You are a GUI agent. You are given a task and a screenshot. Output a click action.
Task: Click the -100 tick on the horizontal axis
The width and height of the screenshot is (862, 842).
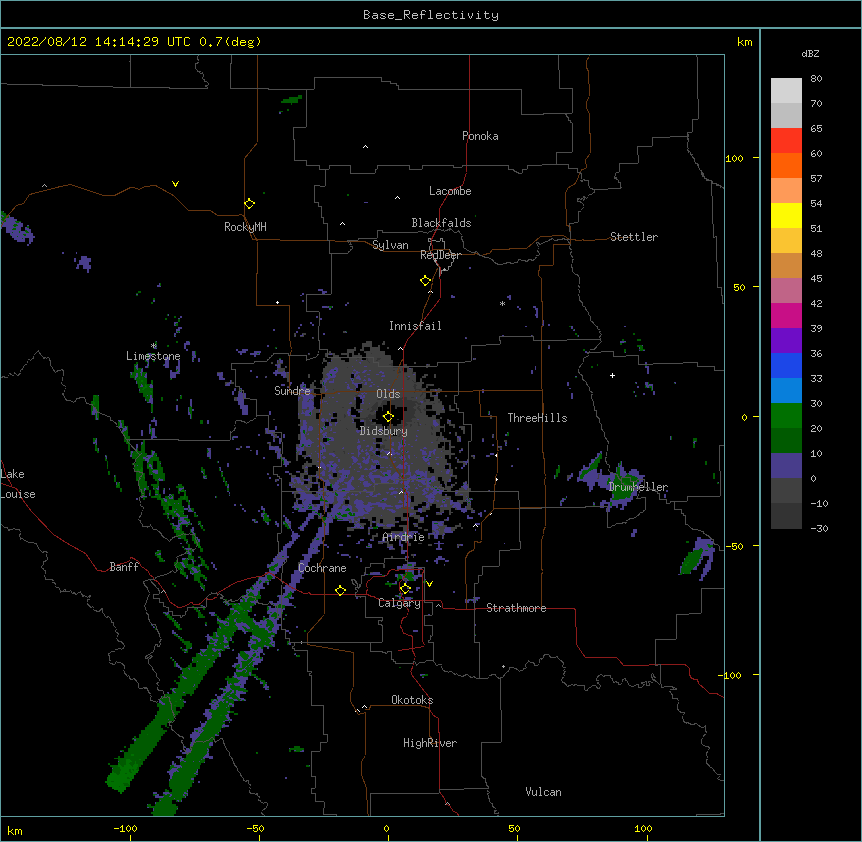point(125,828)
